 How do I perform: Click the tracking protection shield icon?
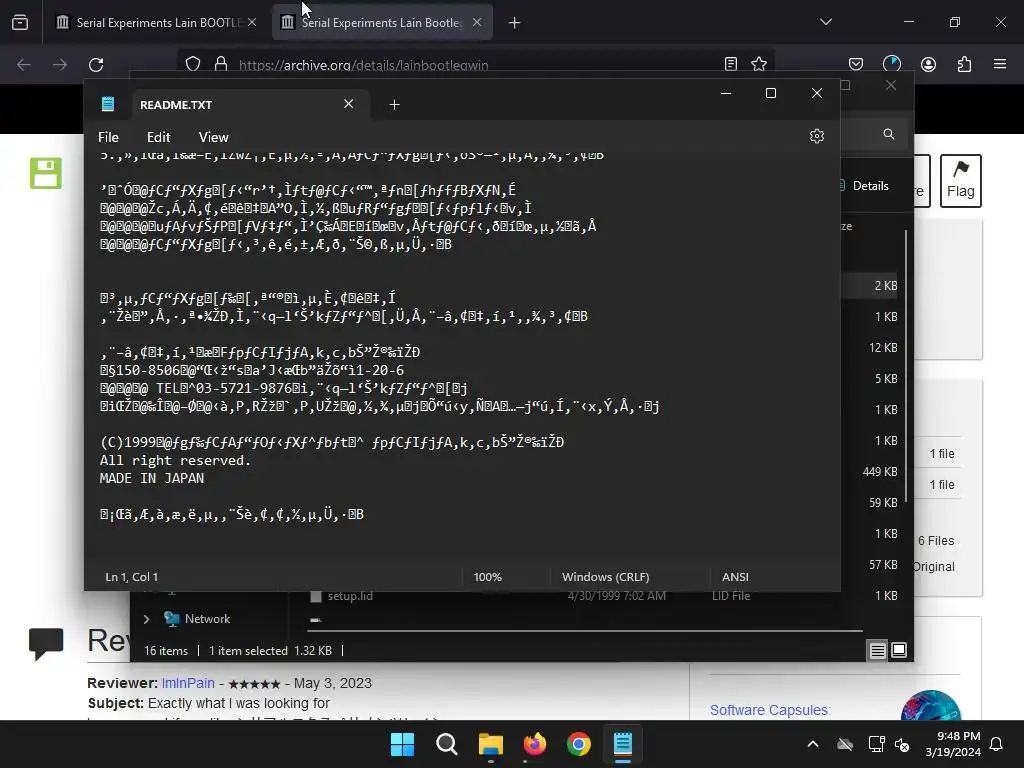pyautogui.click(x=193, y=64)
